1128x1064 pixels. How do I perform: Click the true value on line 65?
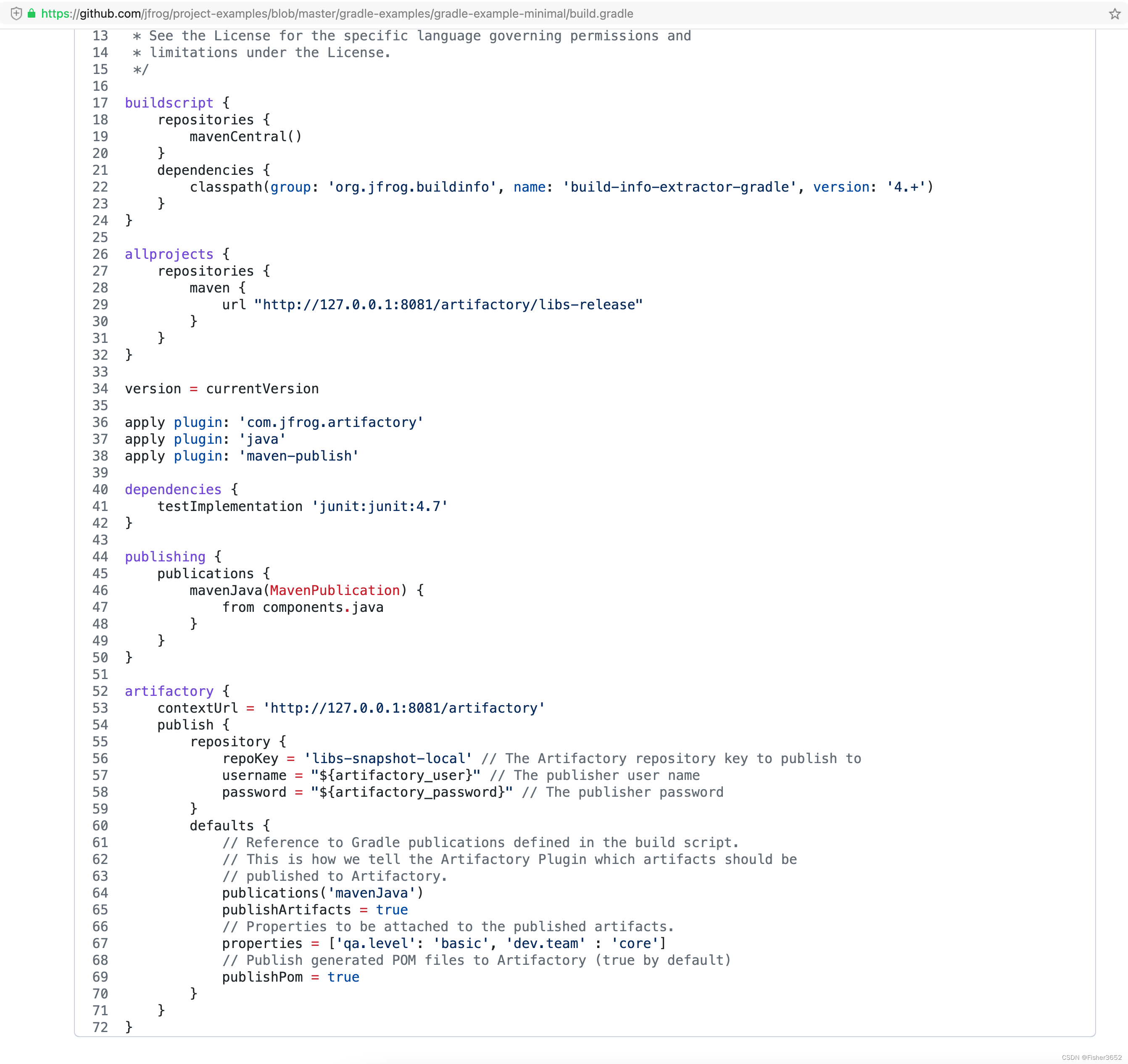[x=391, y=910]
